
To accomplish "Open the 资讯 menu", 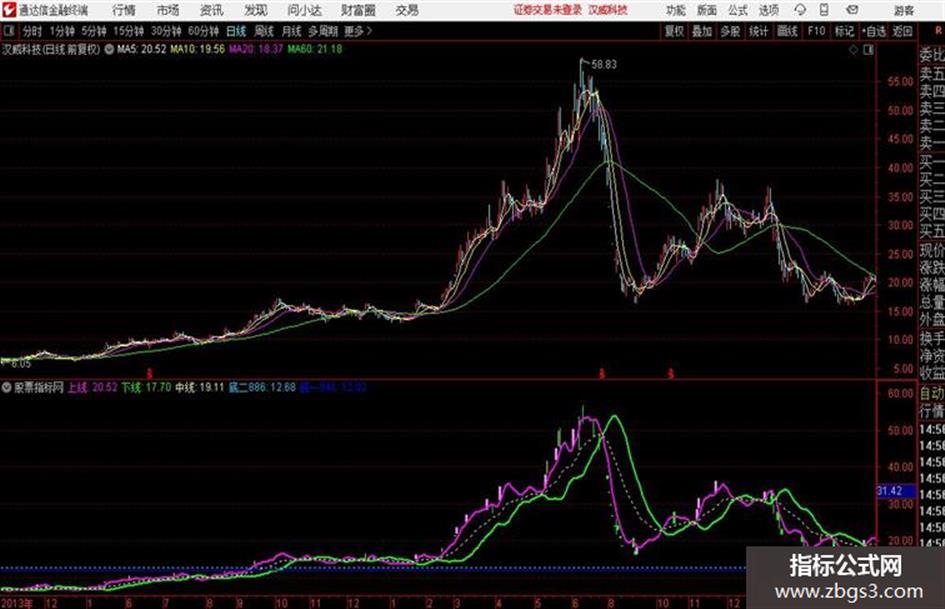I will 212,10.
